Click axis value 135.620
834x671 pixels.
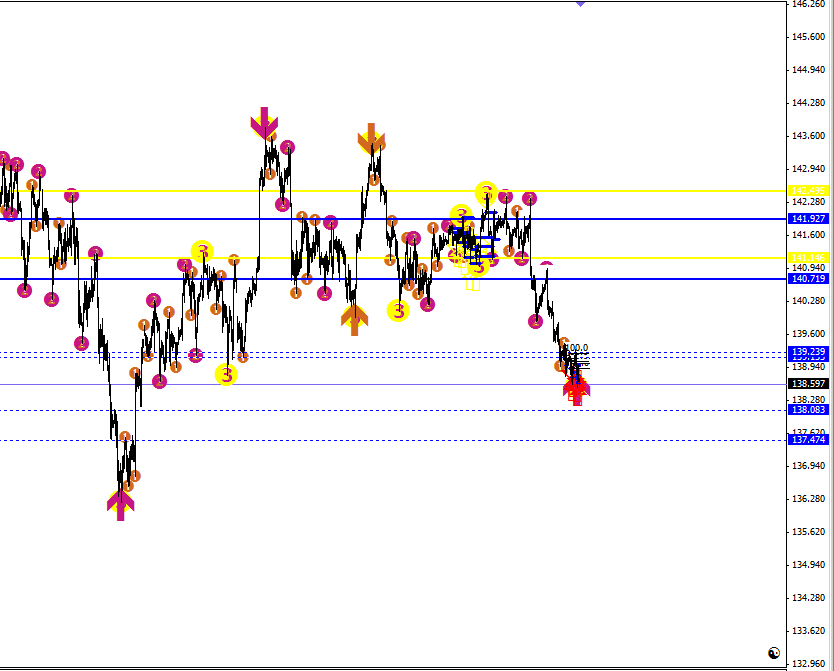[x=808, y=531]
